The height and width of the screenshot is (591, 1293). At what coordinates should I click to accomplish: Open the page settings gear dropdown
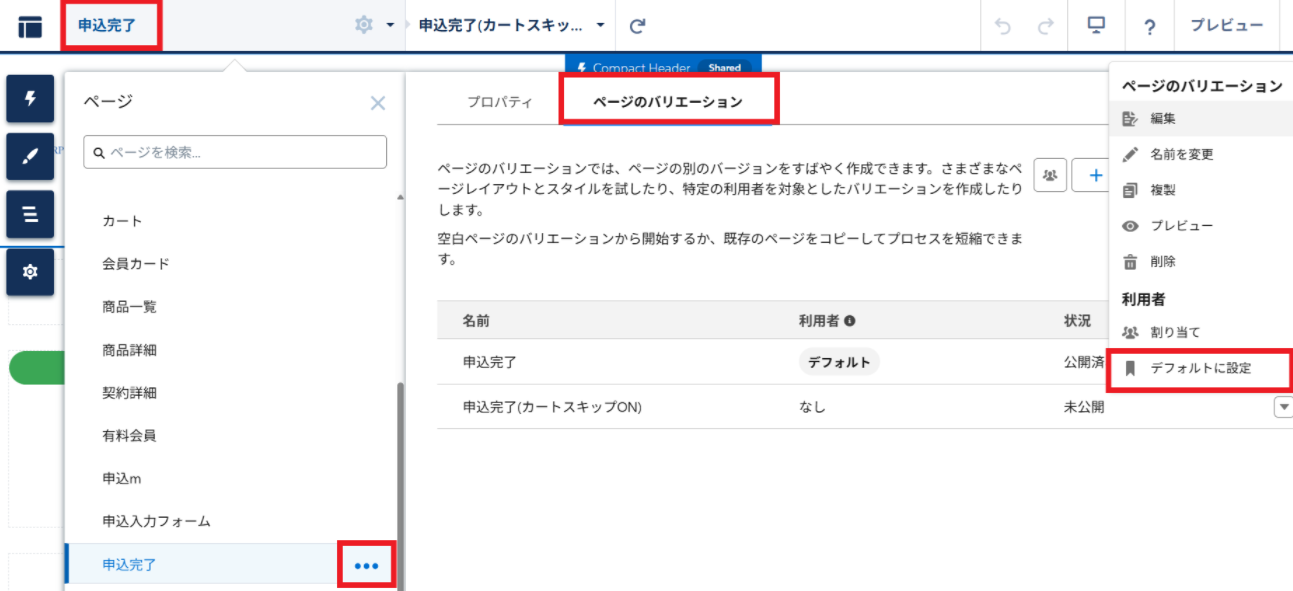coord(374,25)
